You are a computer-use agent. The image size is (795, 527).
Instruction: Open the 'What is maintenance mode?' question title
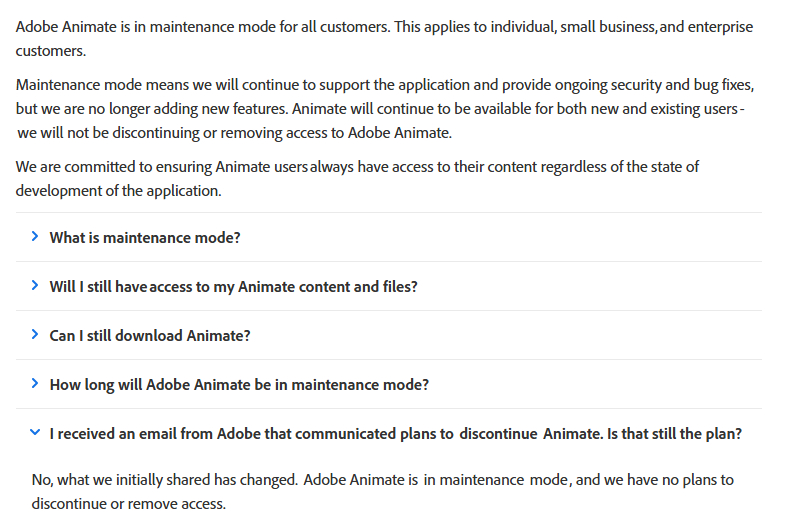pyautogui.click(x=145, y=238)
